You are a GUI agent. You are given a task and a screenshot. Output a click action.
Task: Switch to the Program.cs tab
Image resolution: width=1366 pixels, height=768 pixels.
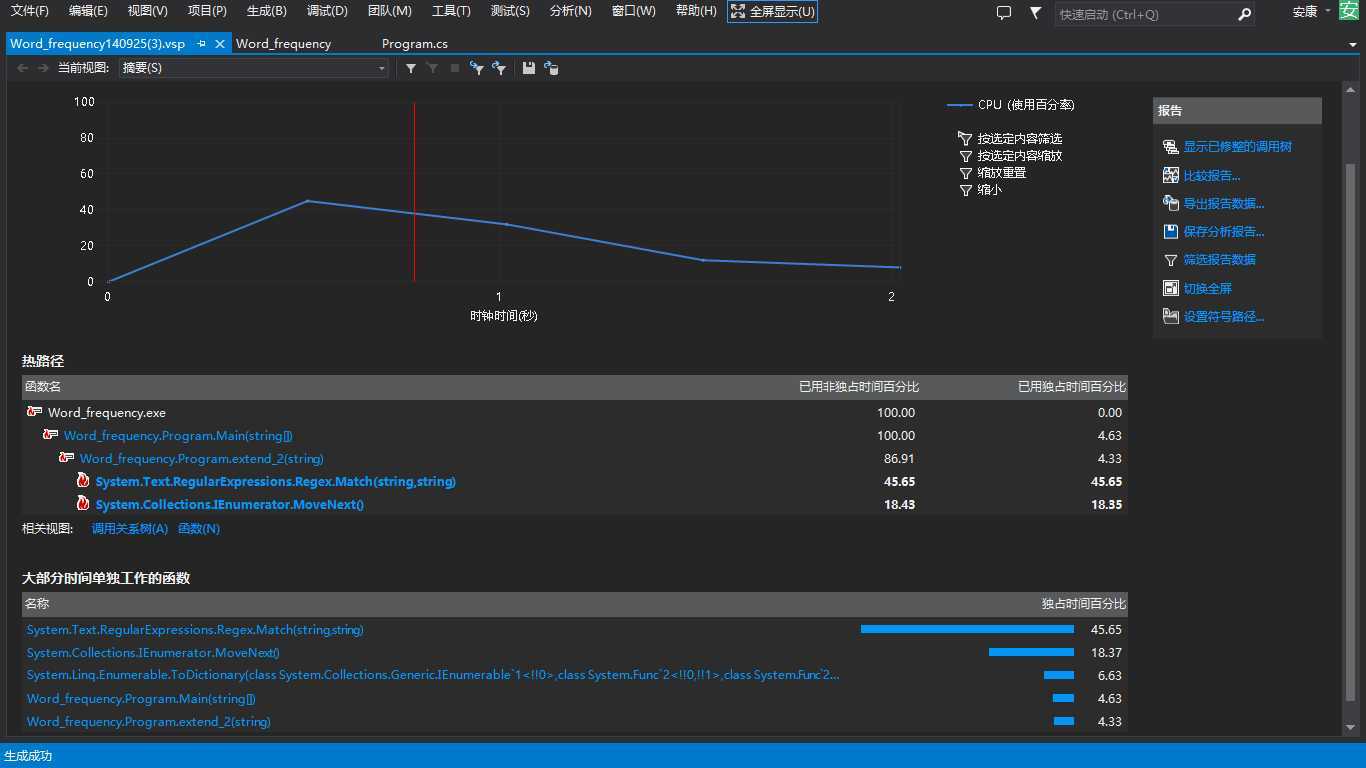(x=414, y=44)
